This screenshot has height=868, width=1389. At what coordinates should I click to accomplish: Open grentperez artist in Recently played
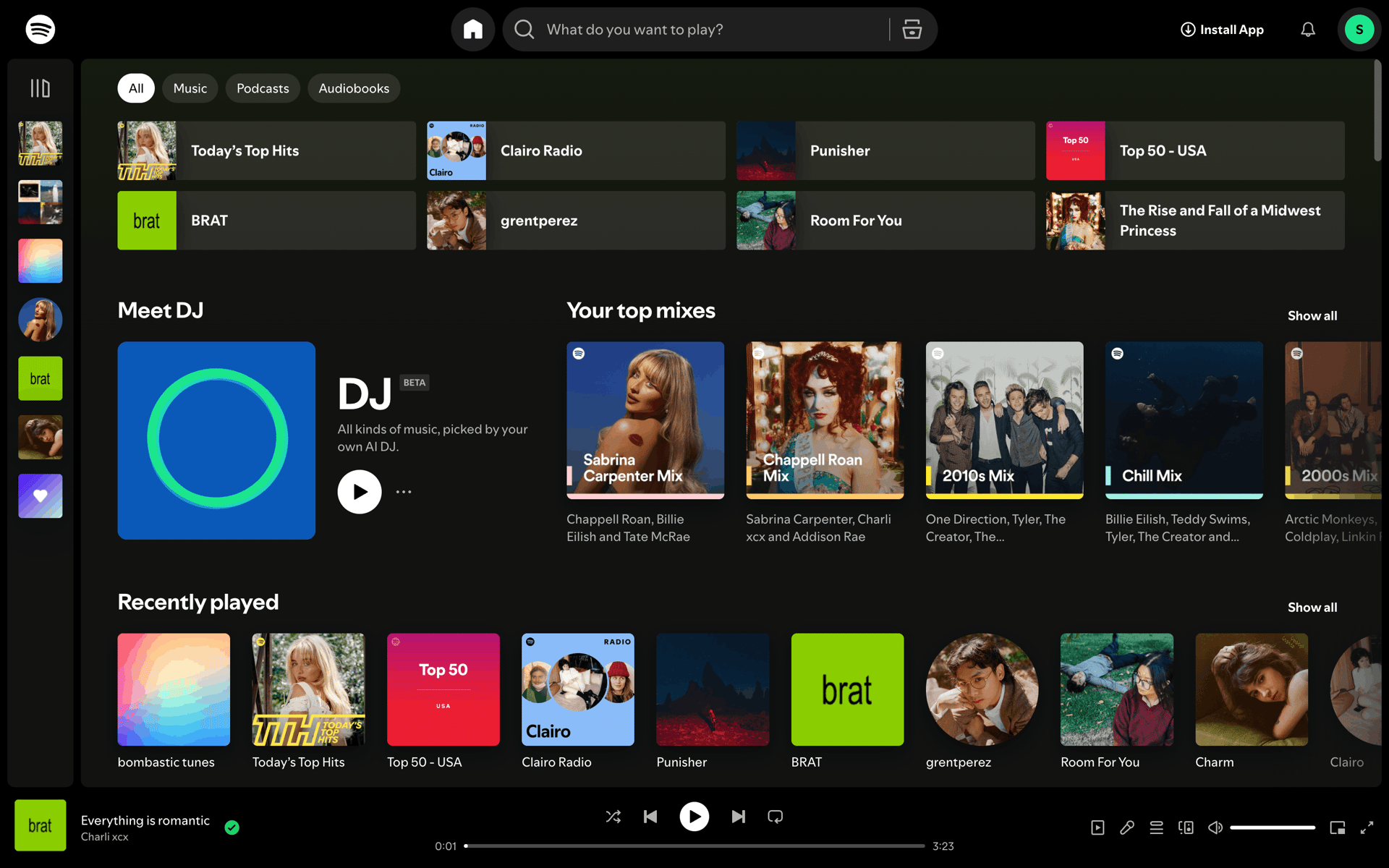click(x=982, y=701)
